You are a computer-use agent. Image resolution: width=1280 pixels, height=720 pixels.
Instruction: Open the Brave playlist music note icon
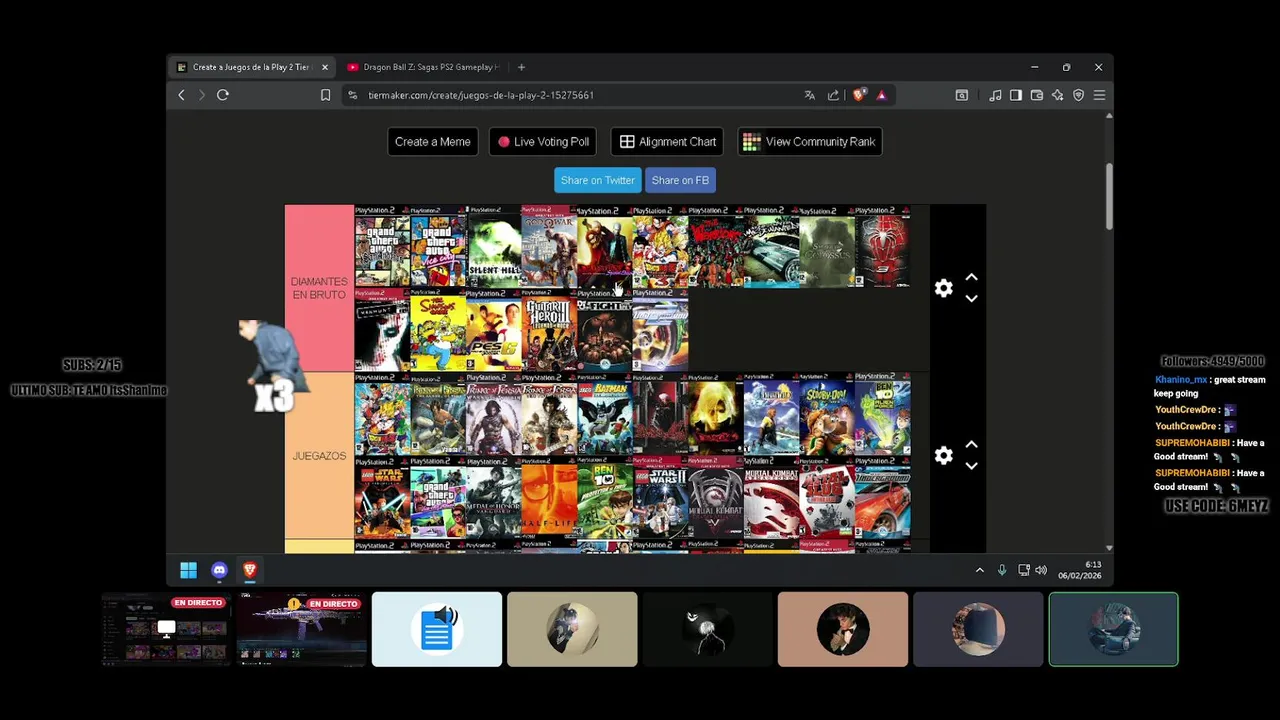coord(995,95)
